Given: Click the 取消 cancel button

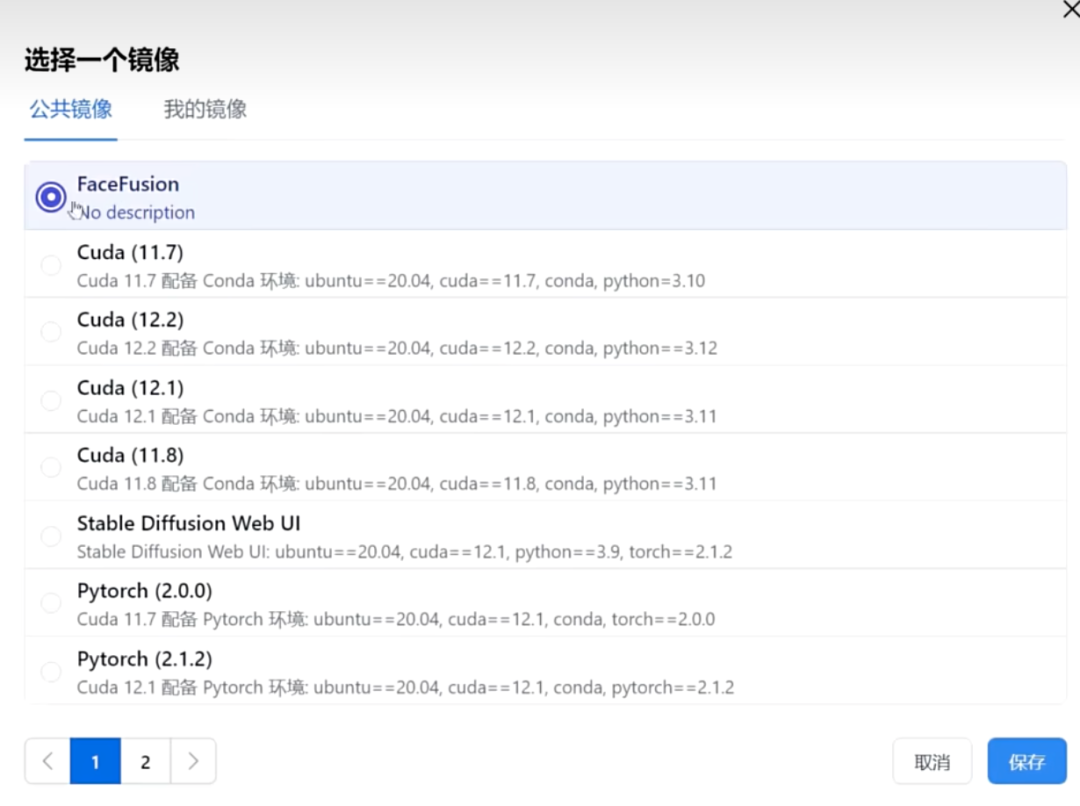Looking at the screenshot, I should (932, 761).
